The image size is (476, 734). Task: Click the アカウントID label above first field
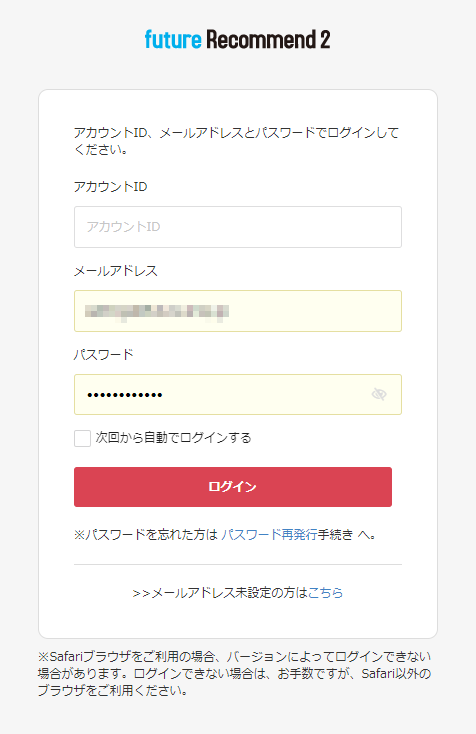(110, 187)
